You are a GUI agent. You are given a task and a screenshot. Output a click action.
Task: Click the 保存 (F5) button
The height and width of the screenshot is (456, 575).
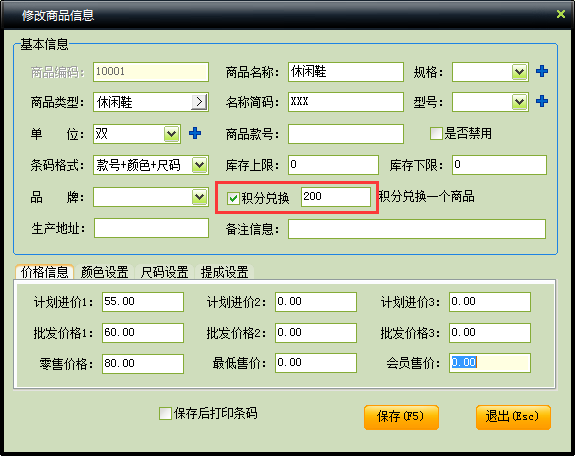[401, 417]
